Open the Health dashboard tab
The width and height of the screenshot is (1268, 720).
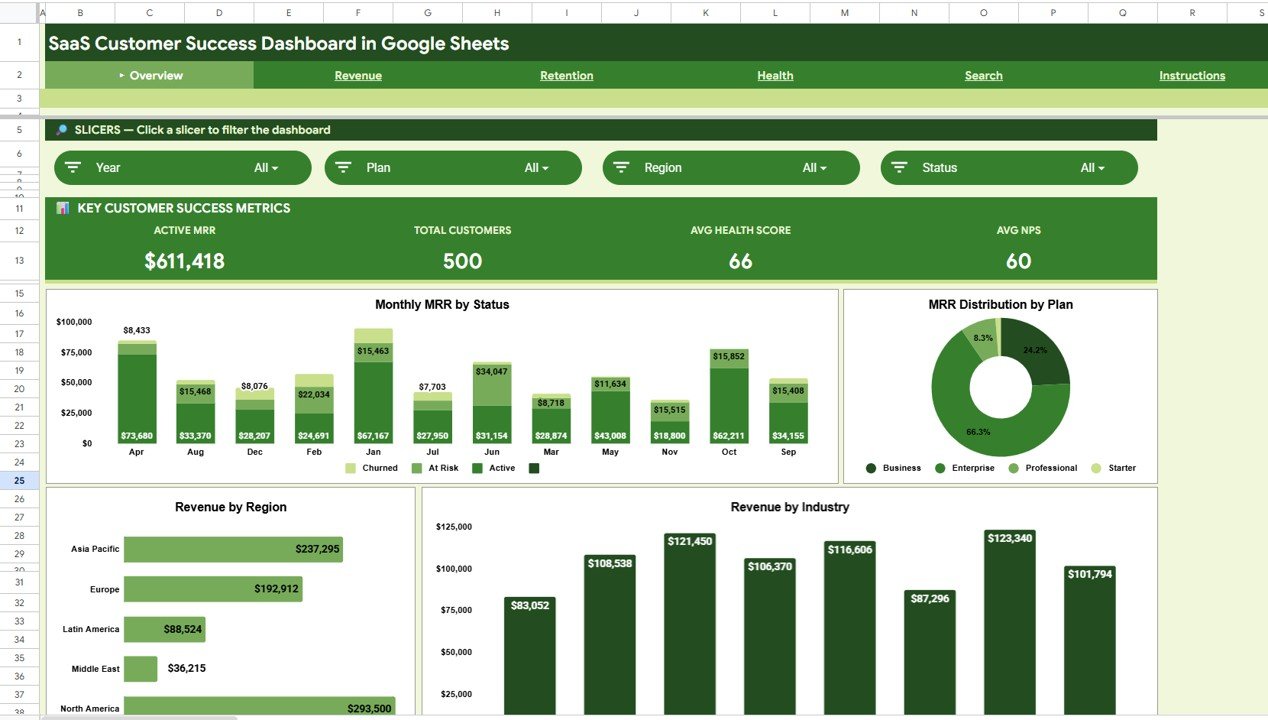click(775, 75)
